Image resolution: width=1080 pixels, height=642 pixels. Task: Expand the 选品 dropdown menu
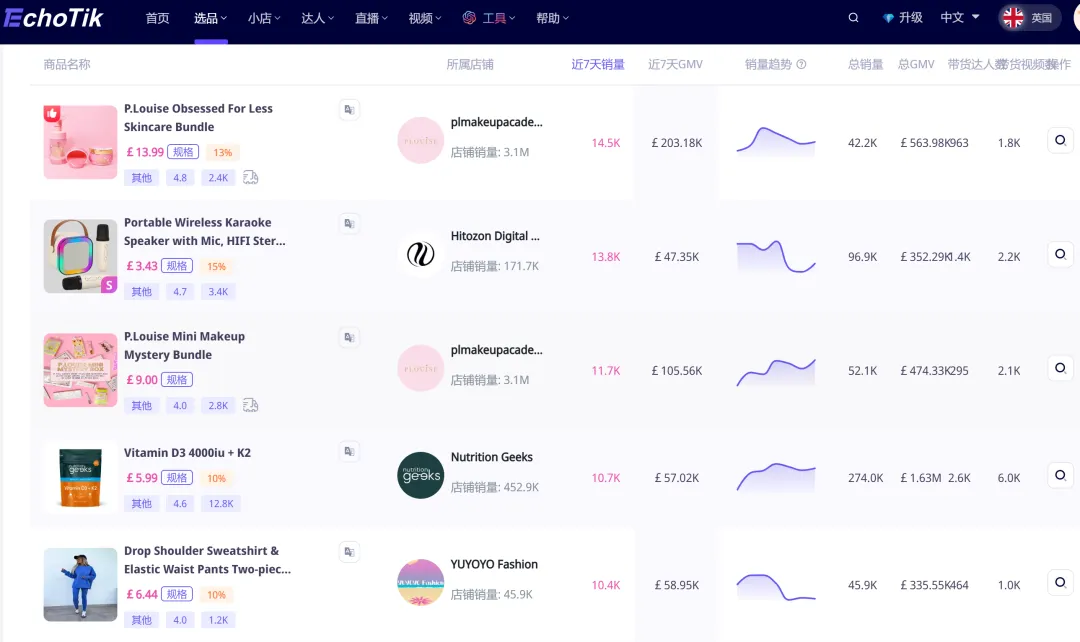210,18
